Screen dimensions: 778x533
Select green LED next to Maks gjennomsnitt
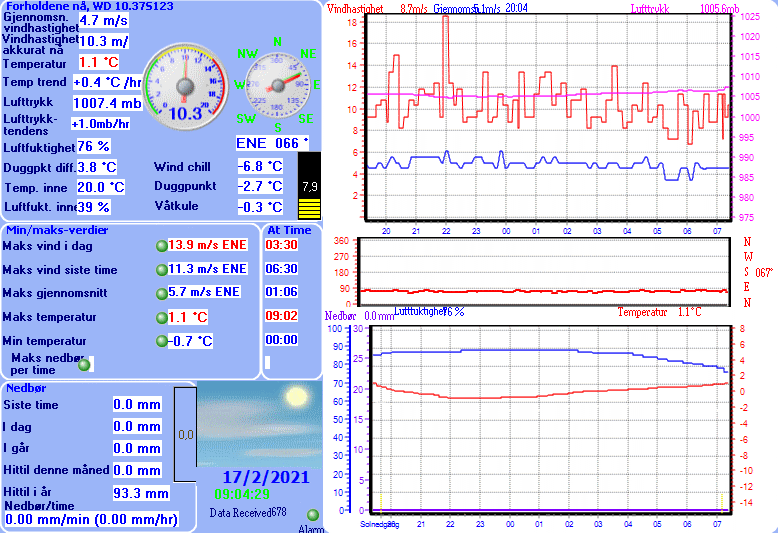(x=161, y=293)
